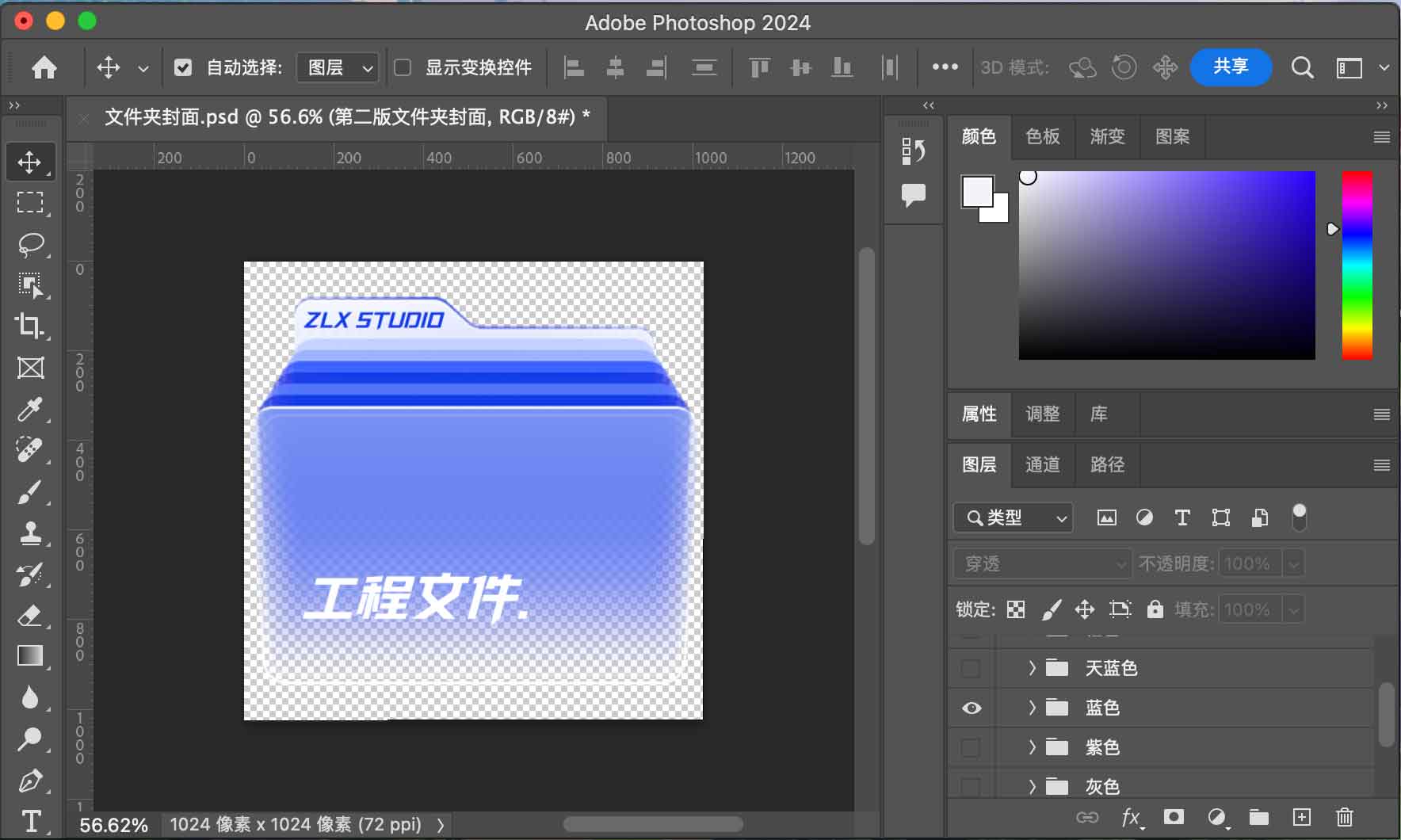Viewport: 1401px width, 840px height.
Task: Toggle the layer filtering switch
Action: tap(1299, 517)
